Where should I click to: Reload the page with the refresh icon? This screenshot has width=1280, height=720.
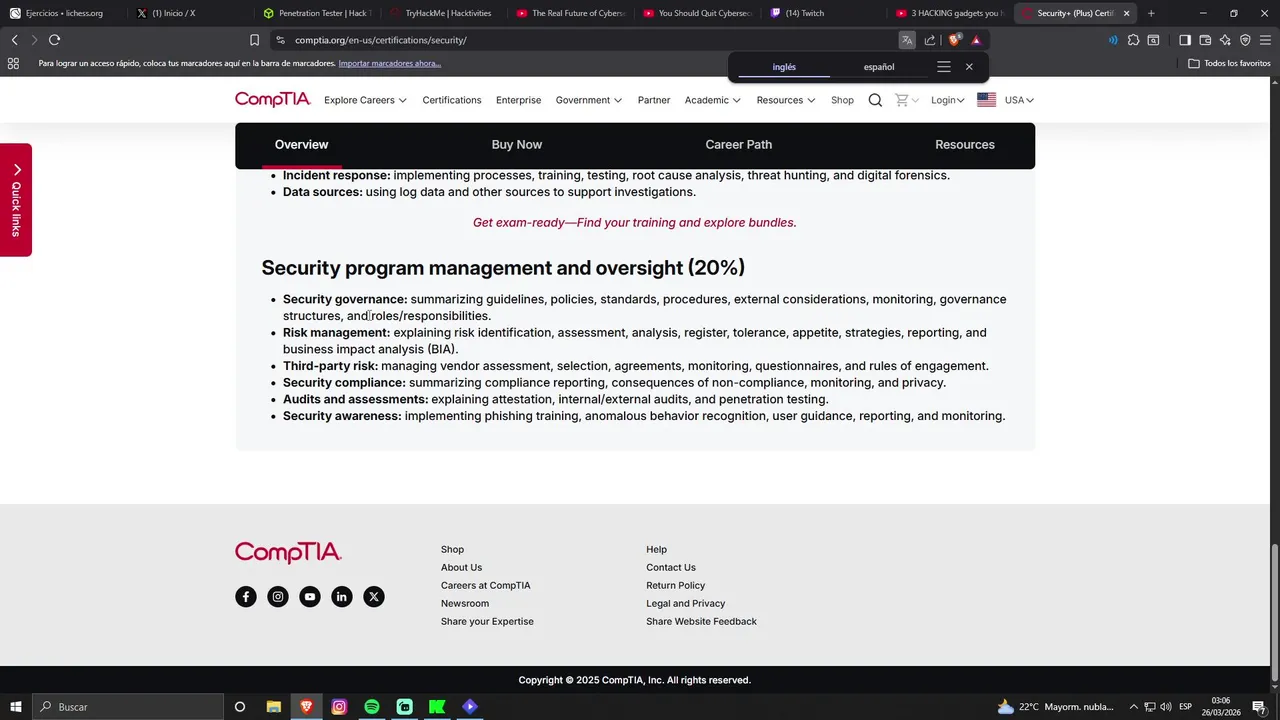[54, 40]
